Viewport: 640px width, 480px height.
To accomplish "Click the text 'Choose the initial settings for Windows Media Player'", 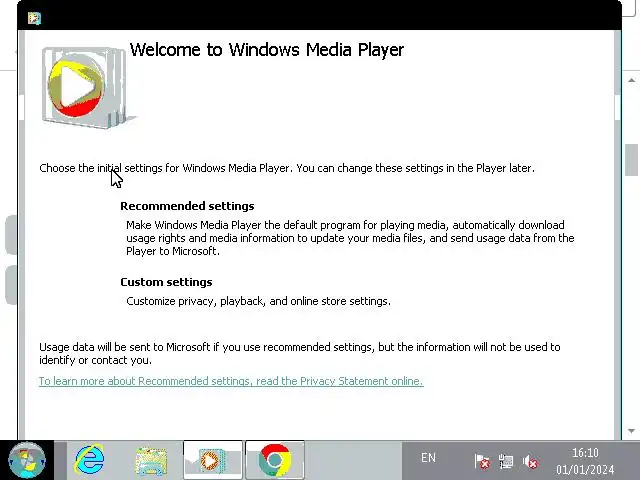I will tap(164, 168).
